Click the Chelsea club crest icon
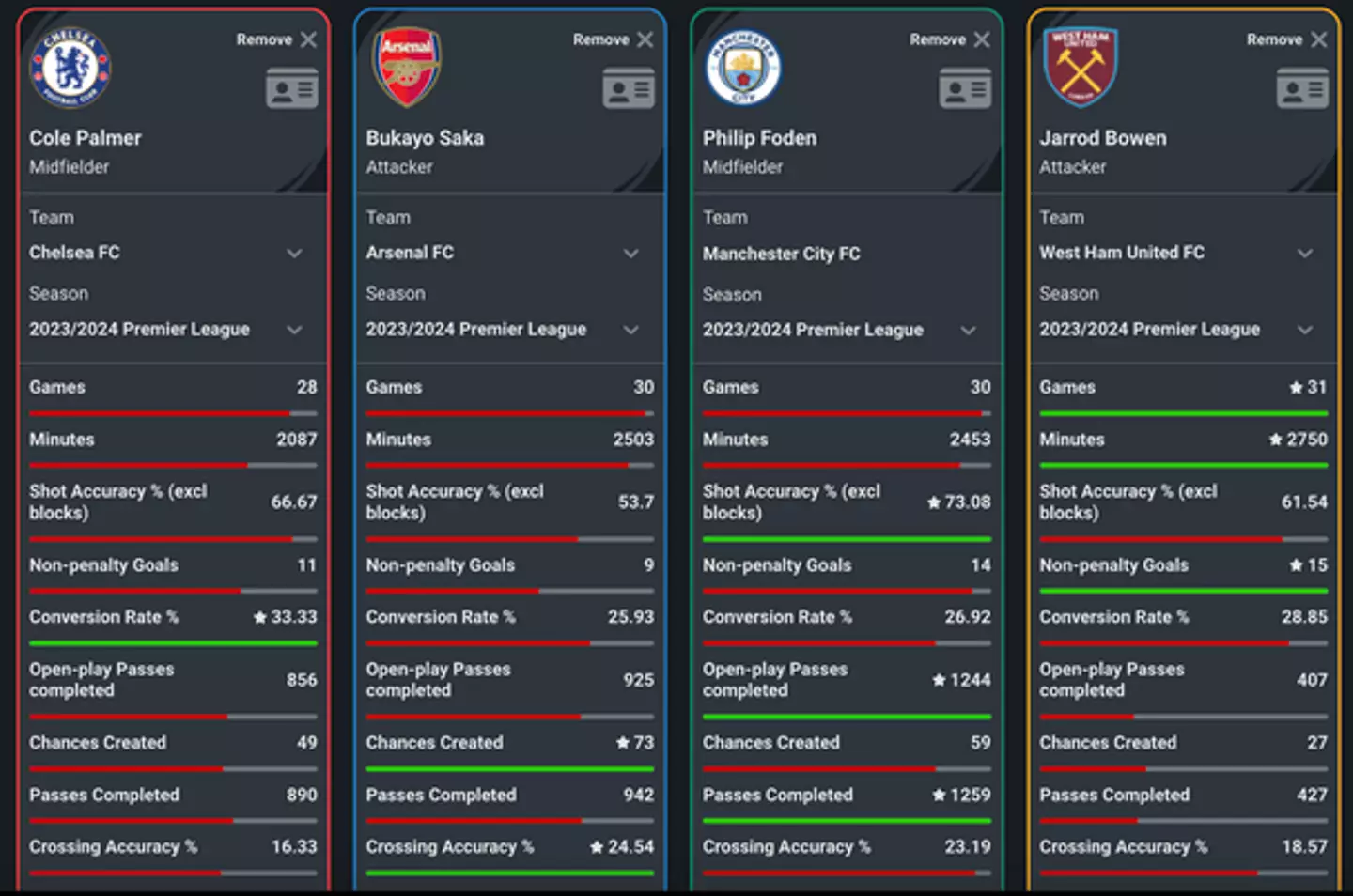Image resolution: width=1353 pixels, height=896 pixels. 70,67
